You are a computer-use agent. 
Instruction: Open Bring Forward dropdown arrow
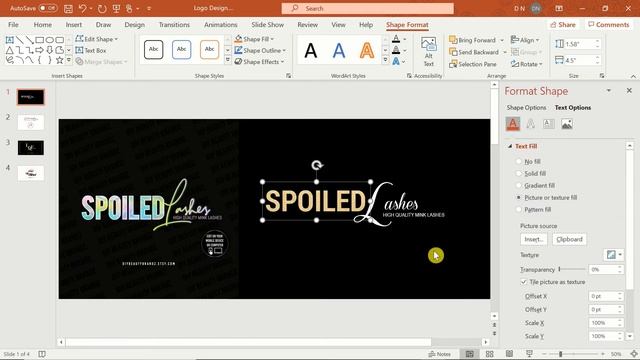[x=502, y=40]
